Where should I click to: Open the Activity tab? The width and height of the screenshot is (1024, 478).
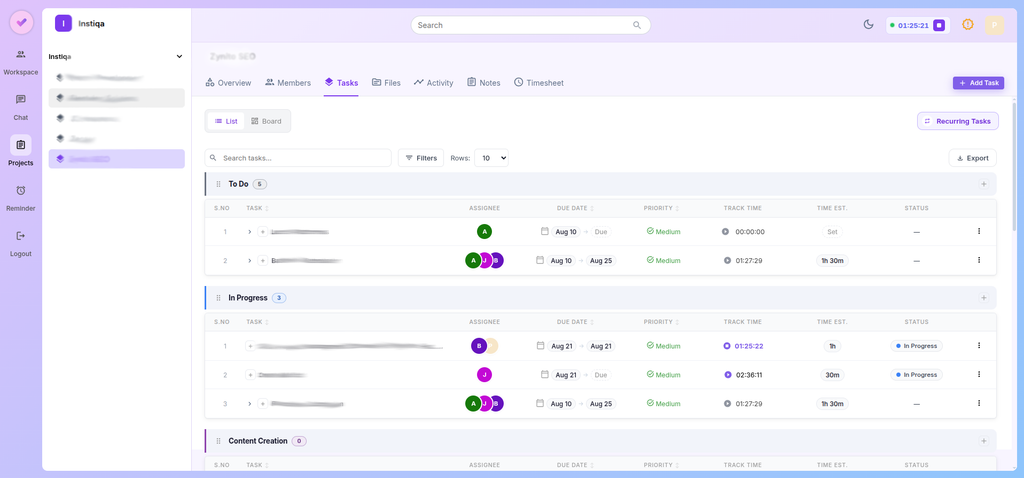pos(433,83)
